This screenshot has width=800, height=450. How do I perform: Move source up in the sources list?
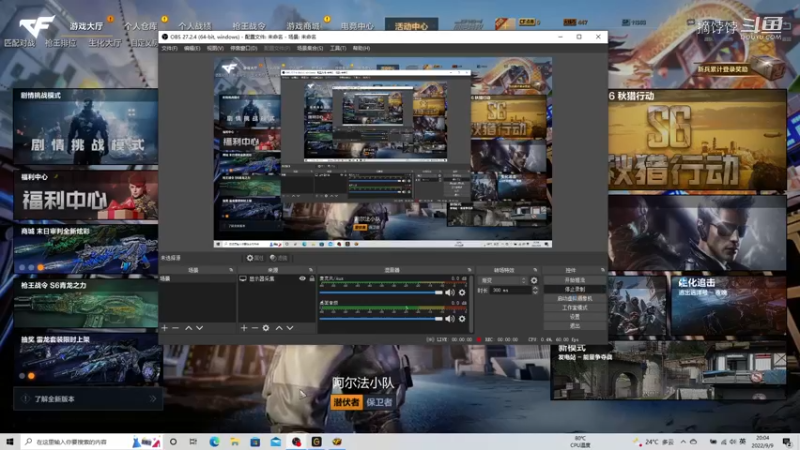click(279, 328)
